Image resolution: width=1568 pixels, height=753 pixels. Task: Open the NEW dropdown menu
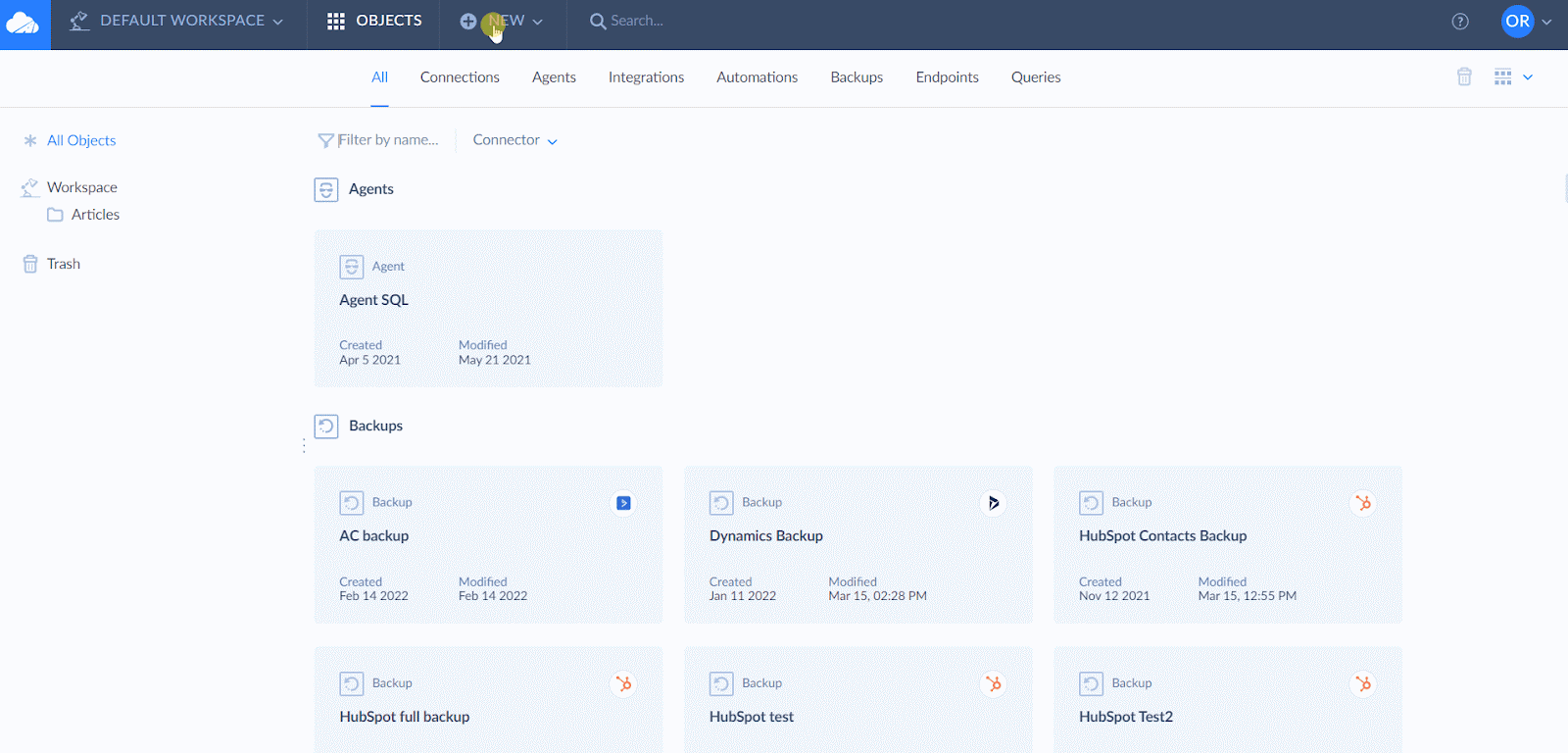[x=537, y=22]
